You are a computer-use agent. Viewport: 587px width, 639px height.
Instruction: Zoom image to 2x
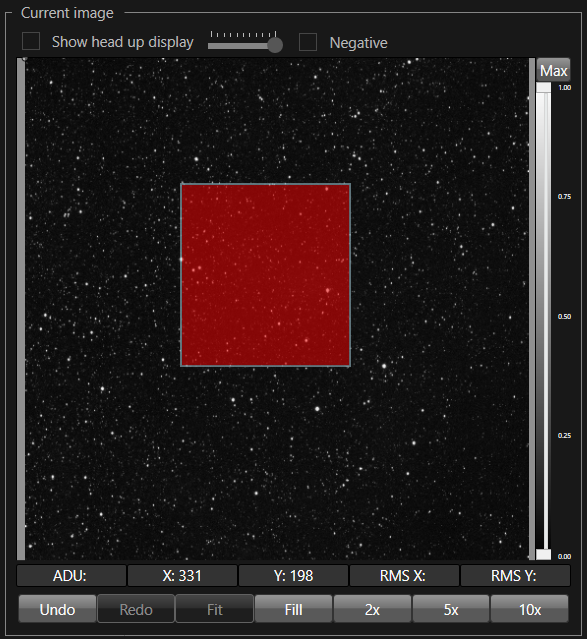tap(372, 609)
